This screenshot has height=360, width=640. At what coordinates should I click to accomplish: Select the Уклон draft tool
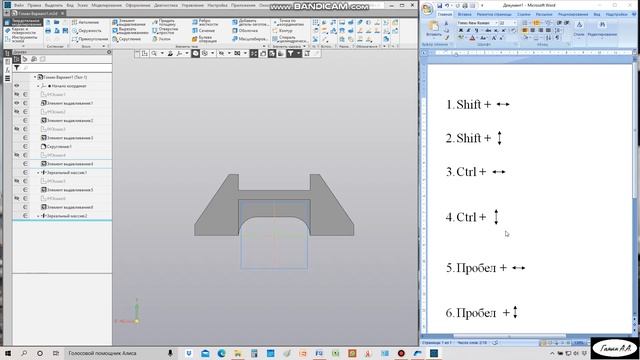(x=162, y=39)
